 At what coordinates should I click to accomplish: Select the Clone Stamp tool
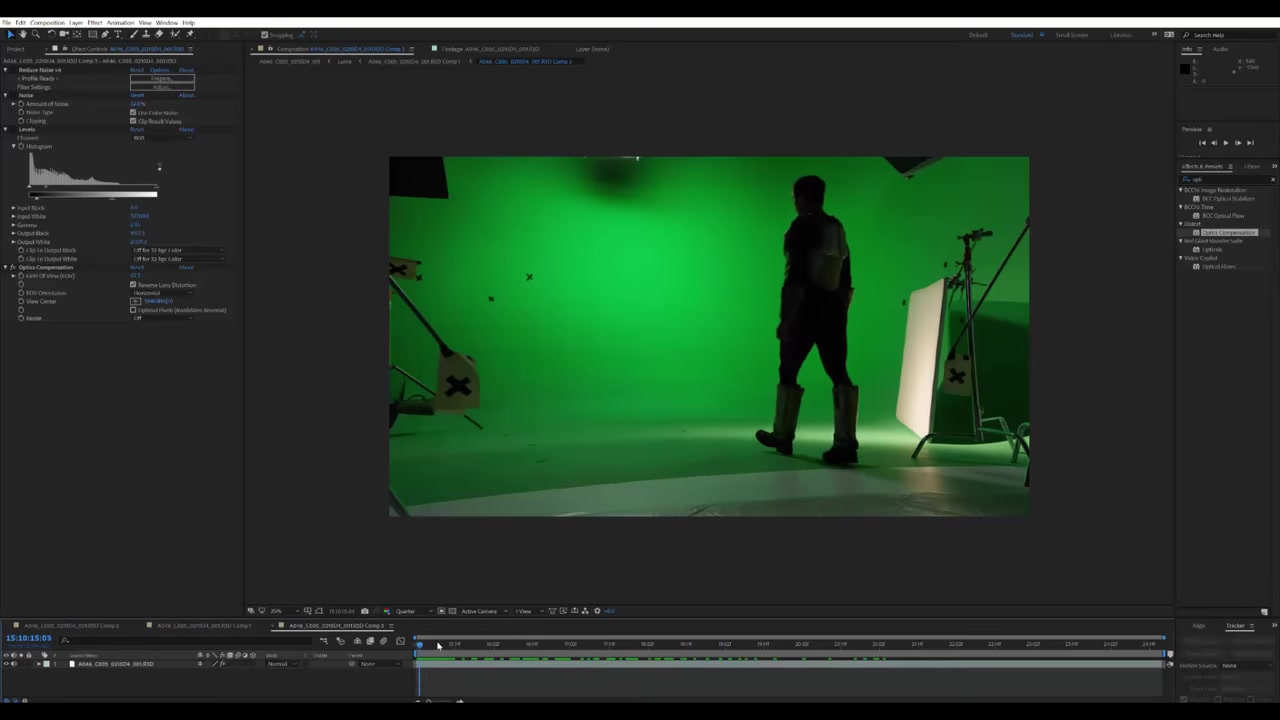click(146, 34)
